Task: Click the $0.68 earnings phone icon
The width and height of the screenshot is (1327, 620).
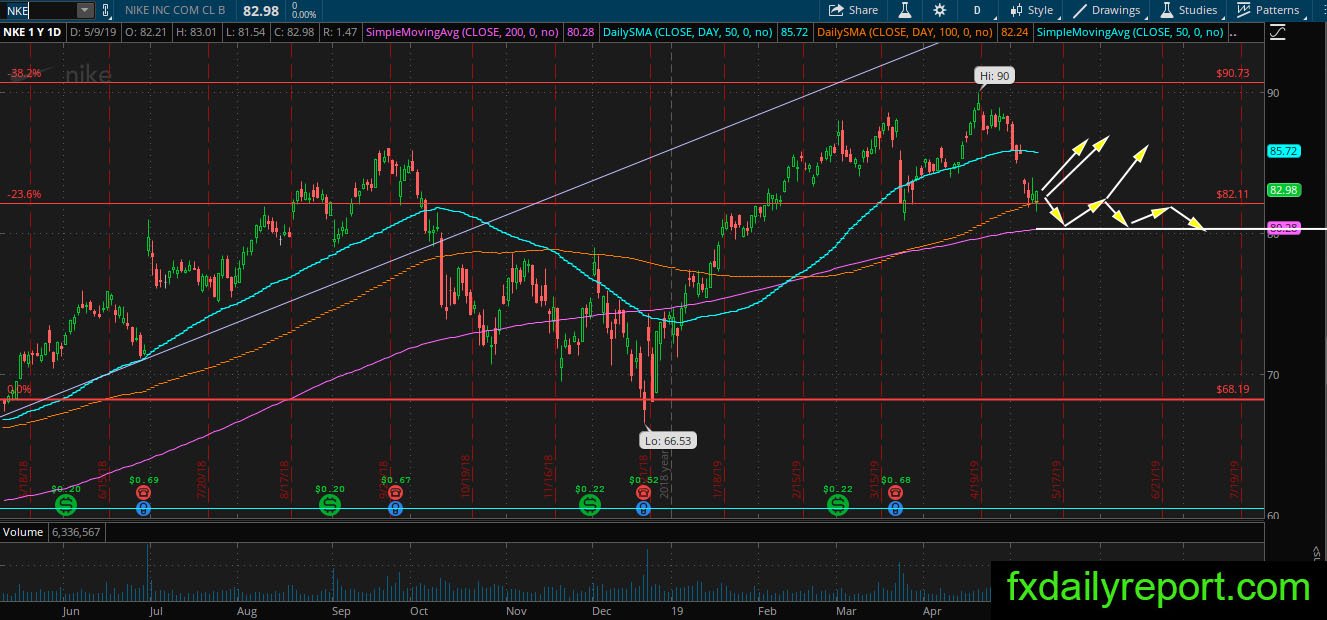Action: point(895,493)
